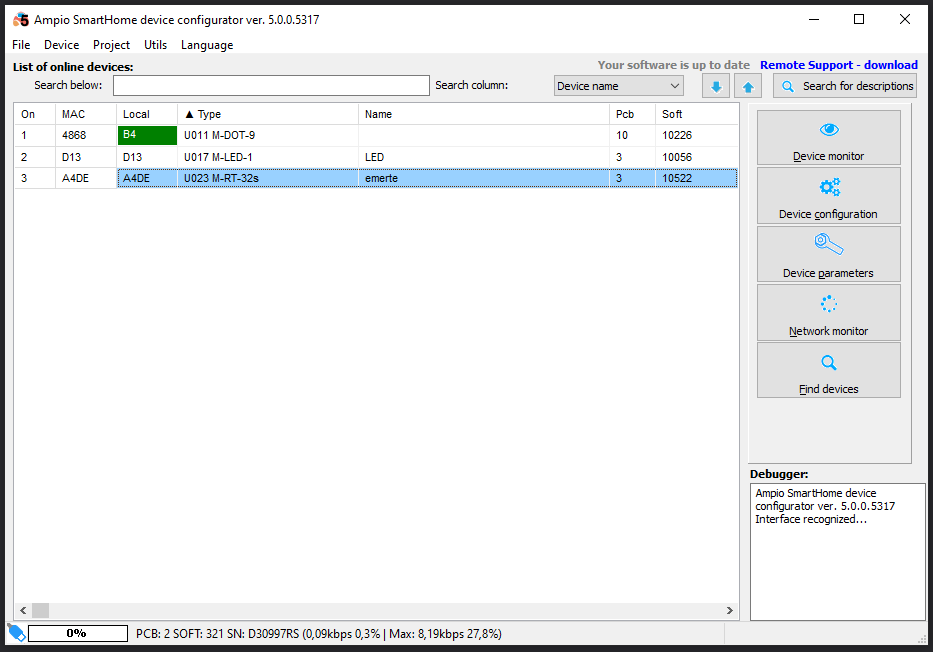Click the horizontal scrollbar left arrow
Image resolution: width=933 pixels, height=652 pixels.
23,610
